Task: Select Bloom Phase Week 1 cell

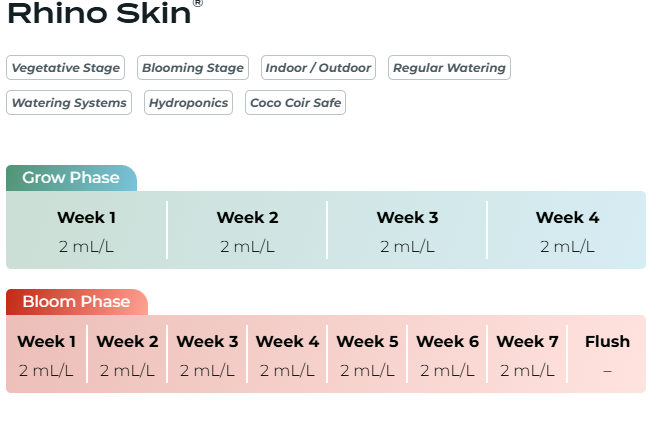Action: [47, 355]
